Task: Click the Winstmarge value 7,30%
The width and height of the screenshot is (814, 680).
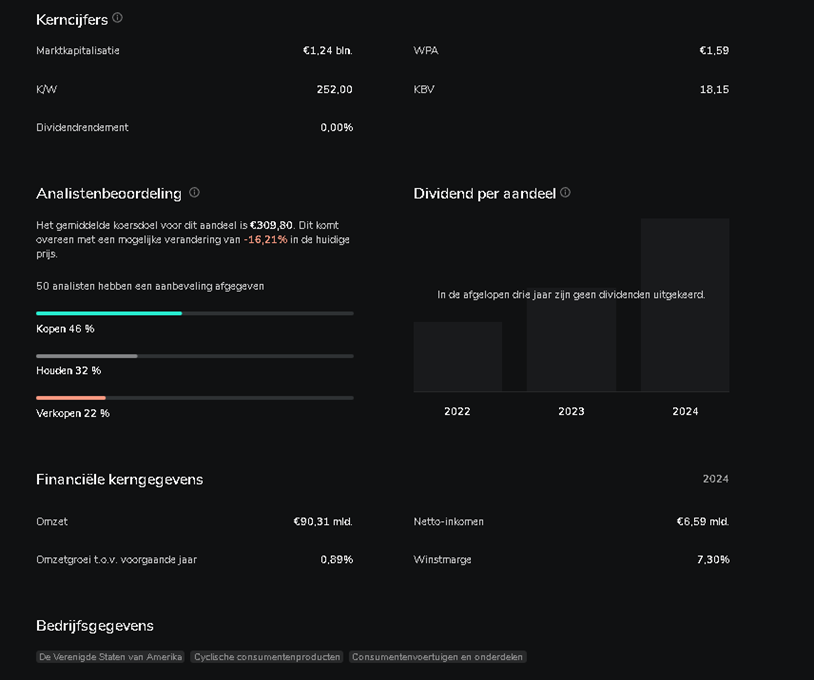Action: tap(713, 560)
